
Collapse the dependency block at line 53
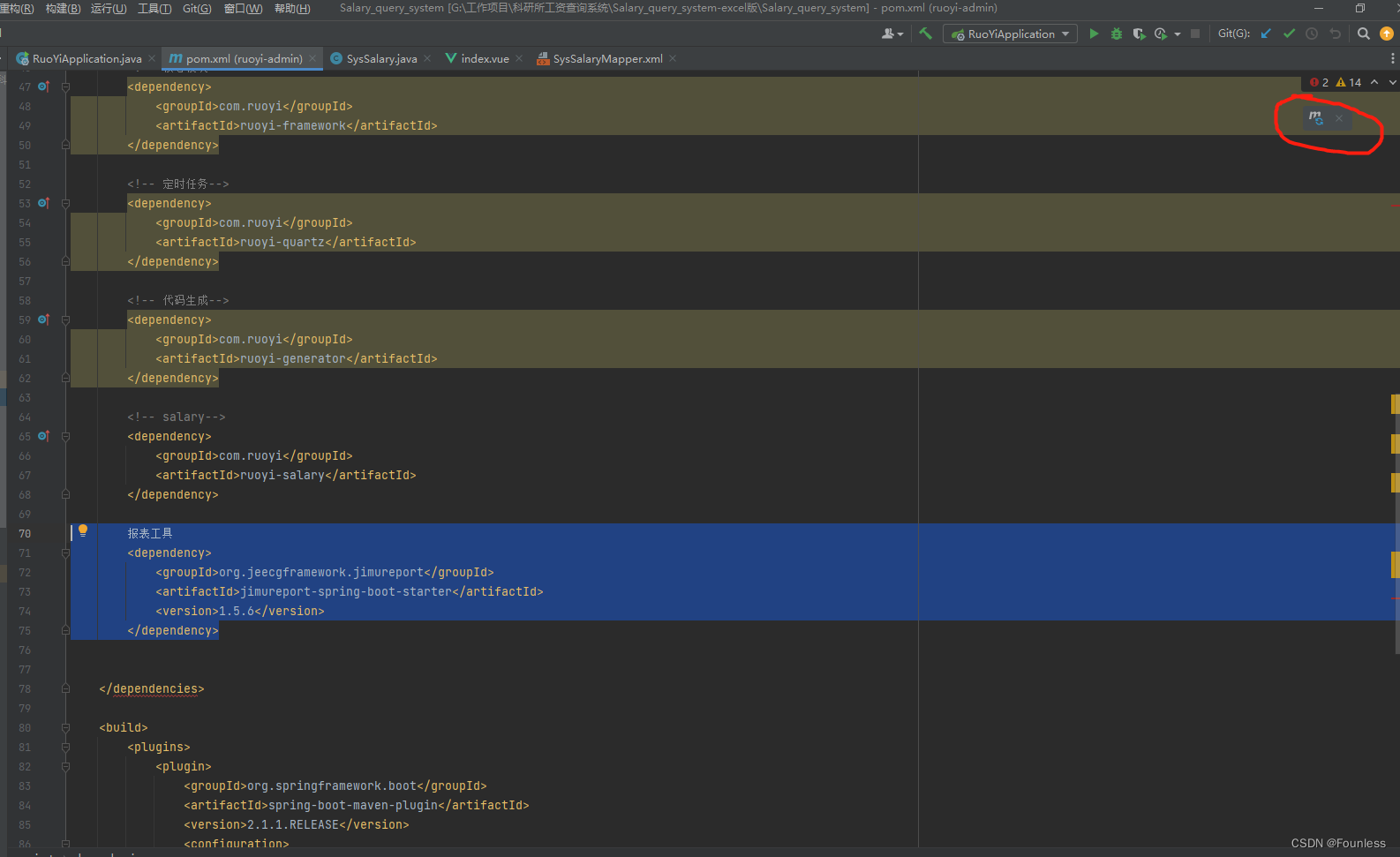[x=65, y=203]
